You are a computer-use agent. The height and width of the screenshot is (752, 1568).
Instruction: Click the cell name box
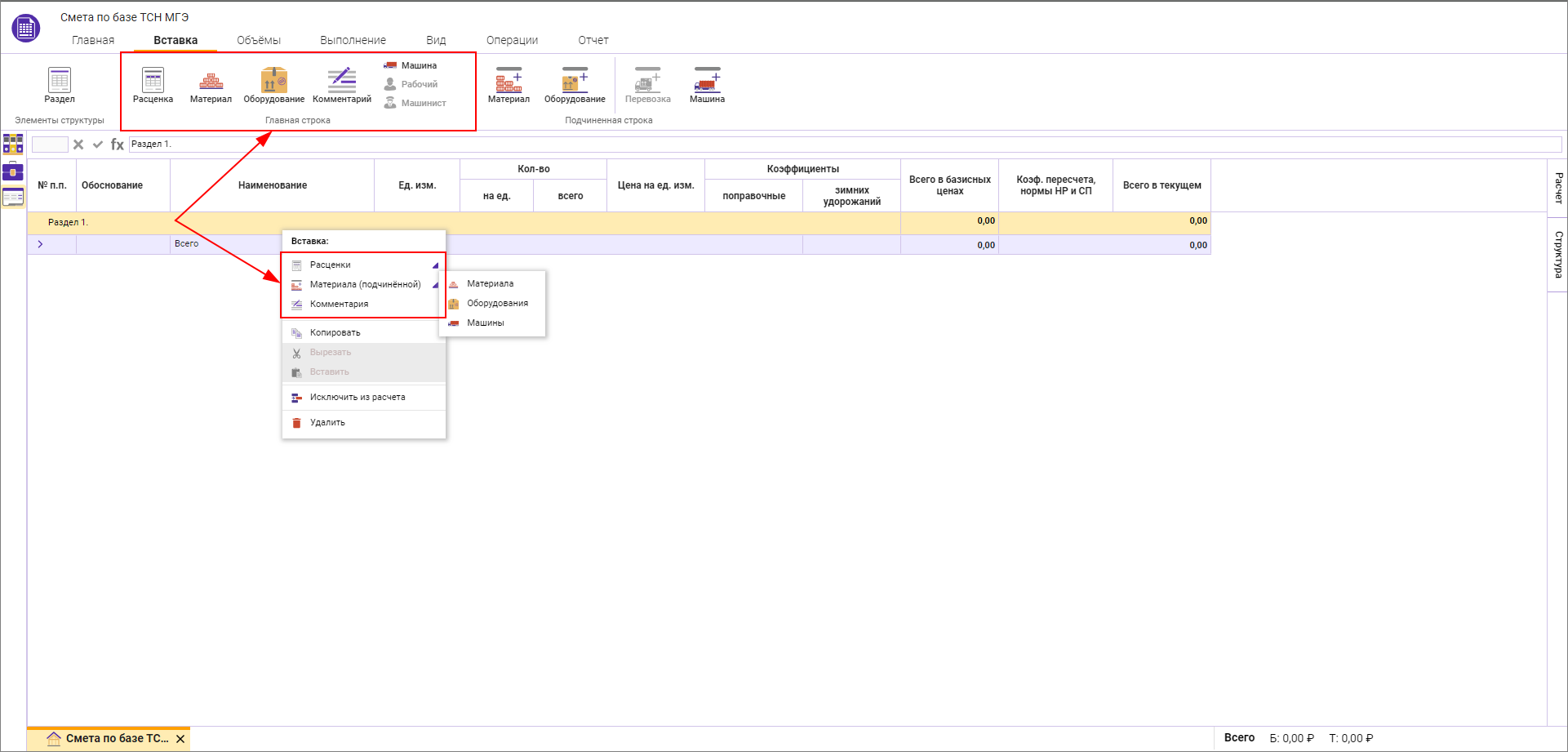(x=50, y=145)
